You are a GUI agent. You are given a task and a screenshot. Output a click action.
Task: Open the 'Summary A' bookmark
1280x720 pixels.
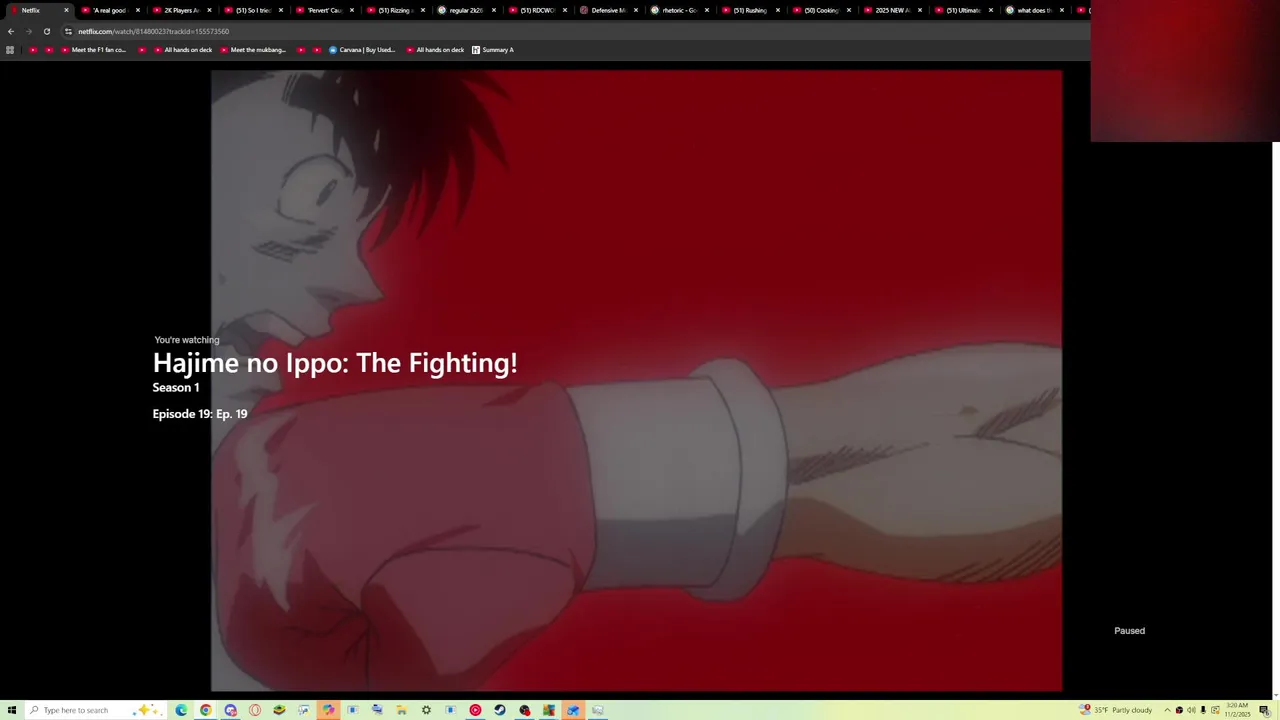(x=493, y=50)
